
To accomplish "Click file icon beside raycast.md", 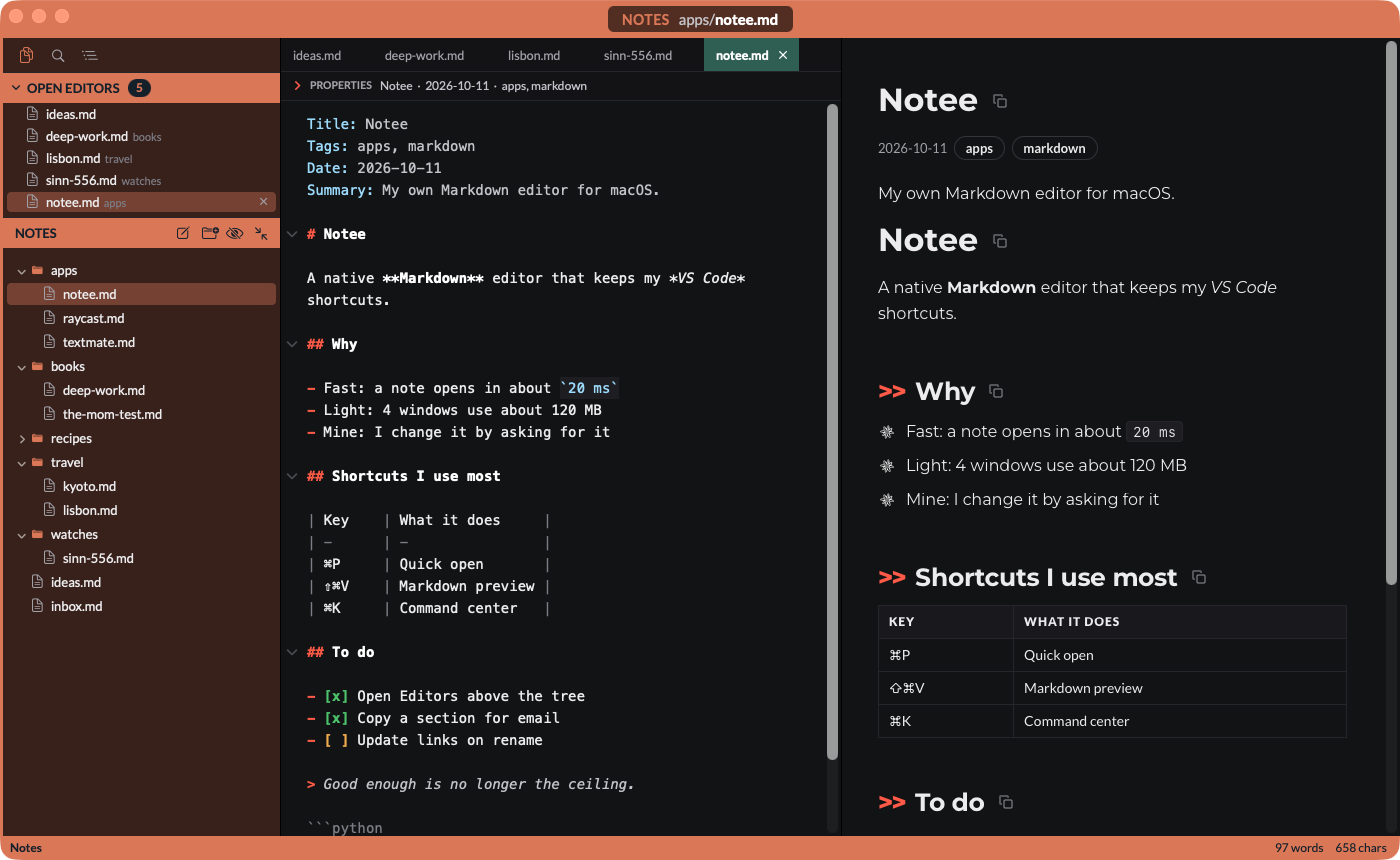I will (50, 318).
